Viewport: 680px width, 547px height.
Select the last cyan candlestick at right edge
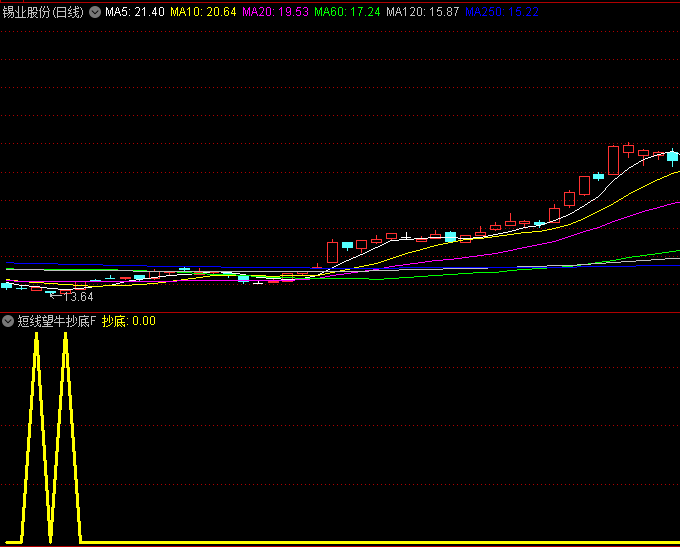coord(673,156)
